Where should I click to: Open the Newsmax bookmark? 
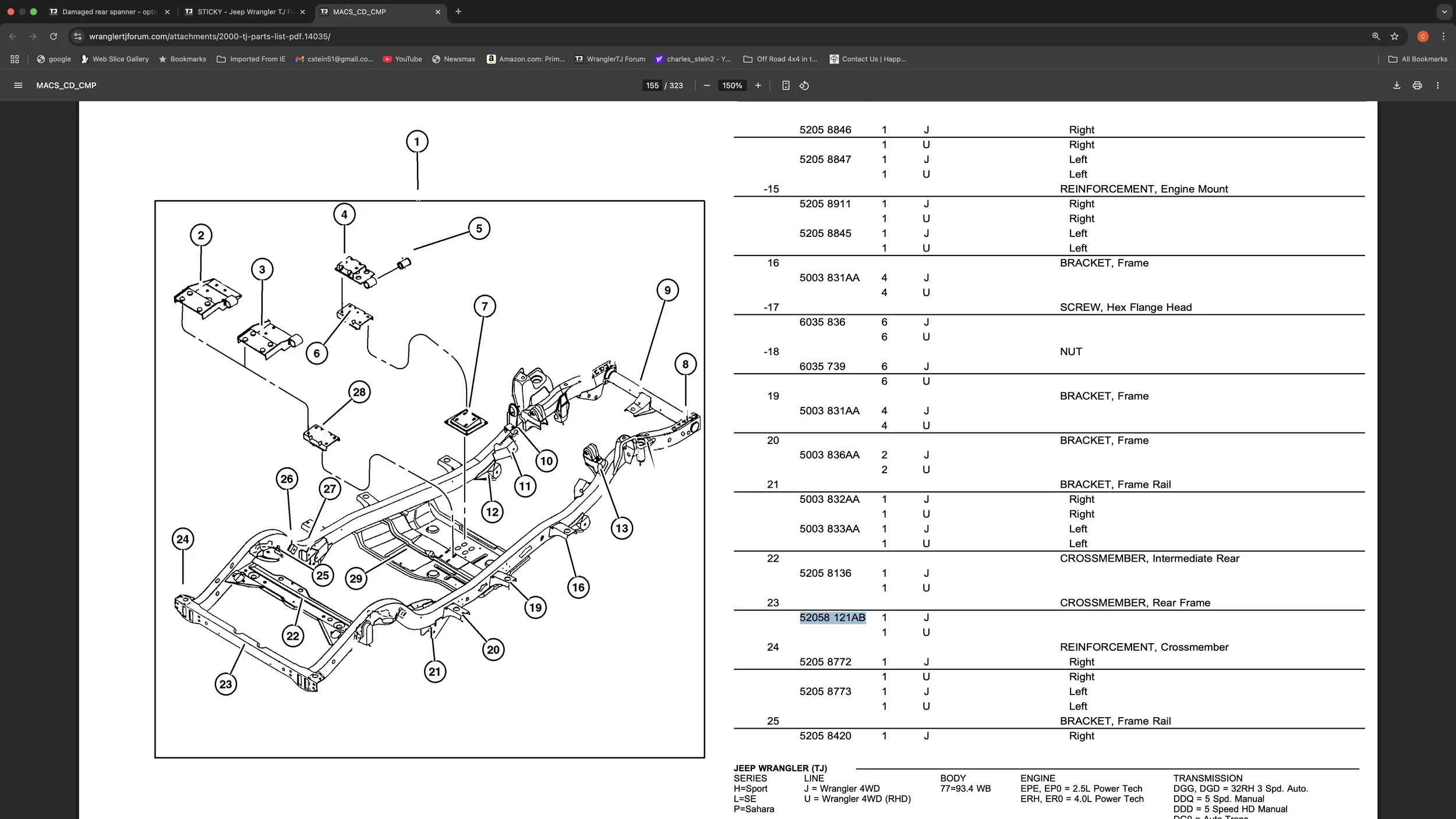(454, 59)
